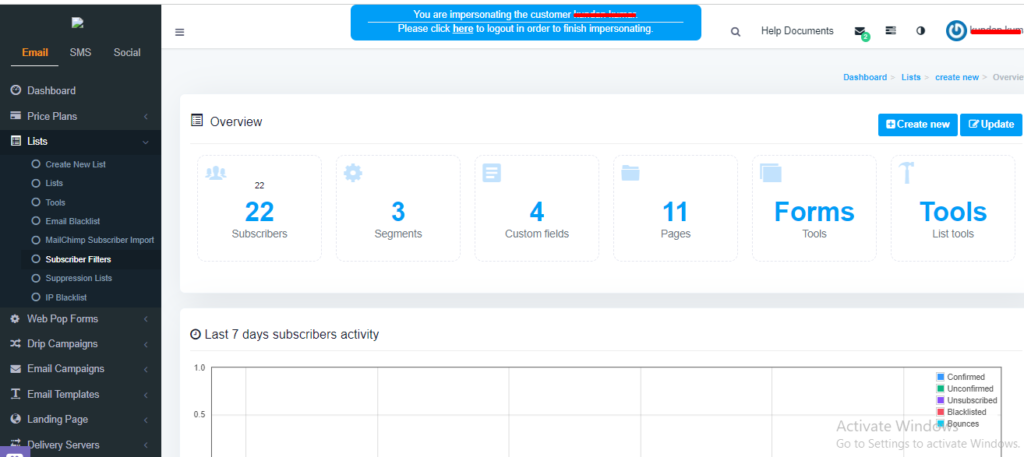Click the search magnifier icon
The height and width of the screenshot is (457, 1024).
coord(736,32)
